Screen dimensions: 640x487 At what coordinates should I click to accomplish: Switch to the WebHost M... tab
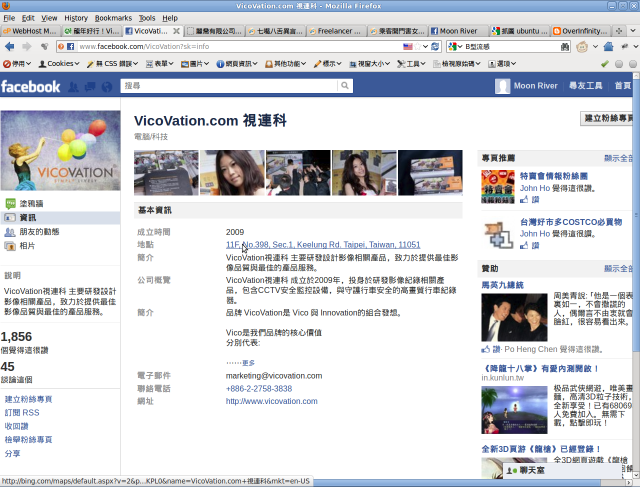31,31
